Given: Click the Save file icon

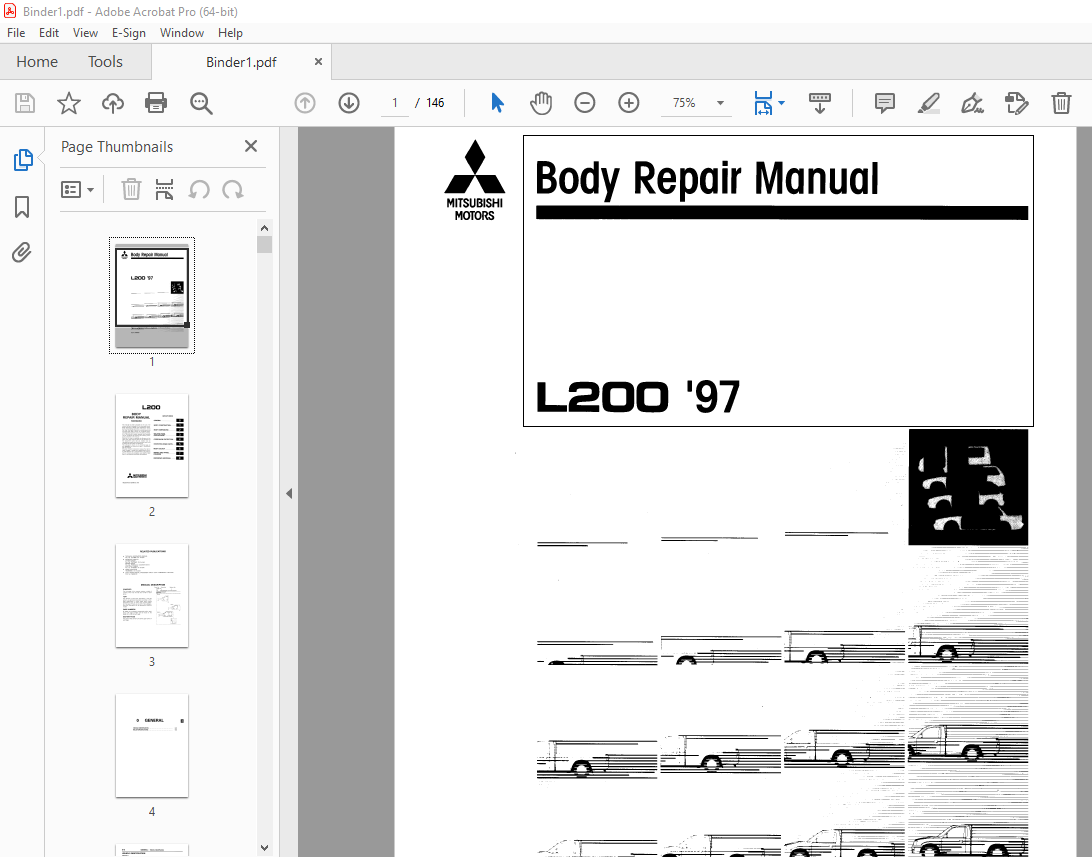Looking at the screenshot, I should point(25,103).
